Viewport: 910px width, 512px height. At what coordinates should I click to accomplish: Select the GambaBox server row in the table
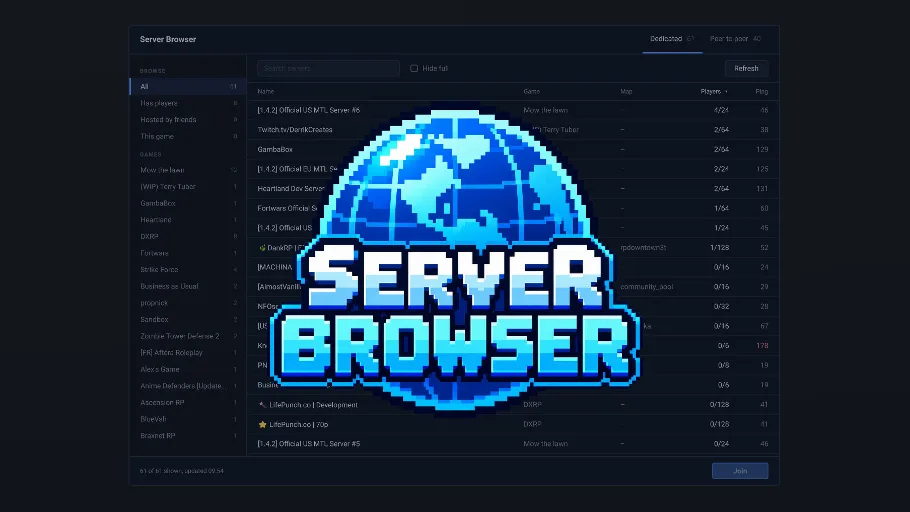[513, 149]
